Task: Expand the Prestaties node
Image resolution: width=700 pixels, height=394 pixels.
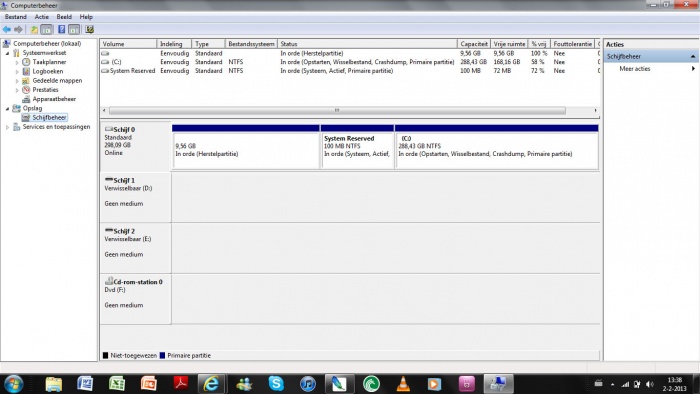Action: (17, 90)
